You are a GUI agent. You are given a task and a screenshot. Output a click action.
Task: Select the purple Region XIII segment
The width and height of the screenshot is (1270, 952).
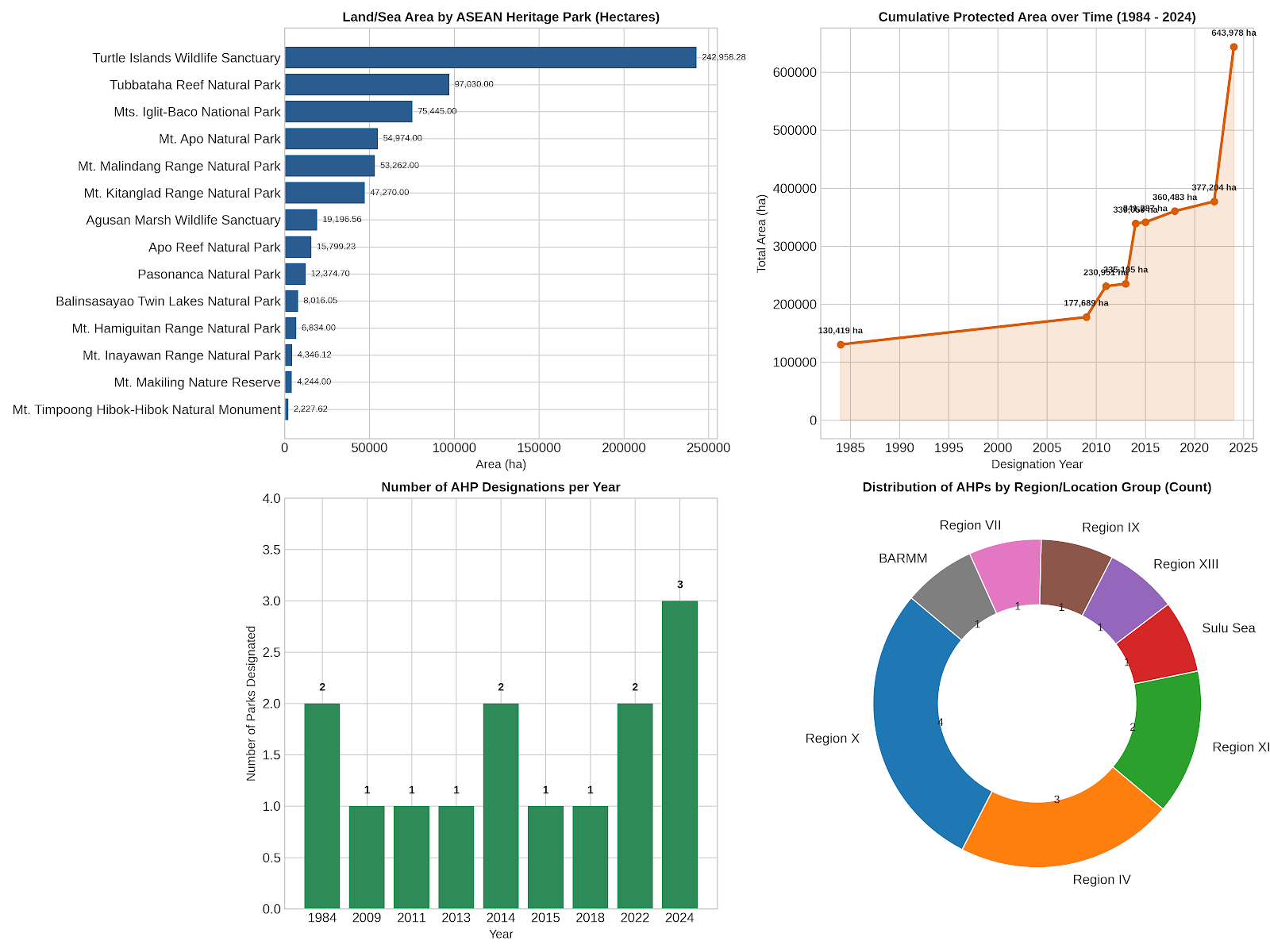coord(1126,599)
